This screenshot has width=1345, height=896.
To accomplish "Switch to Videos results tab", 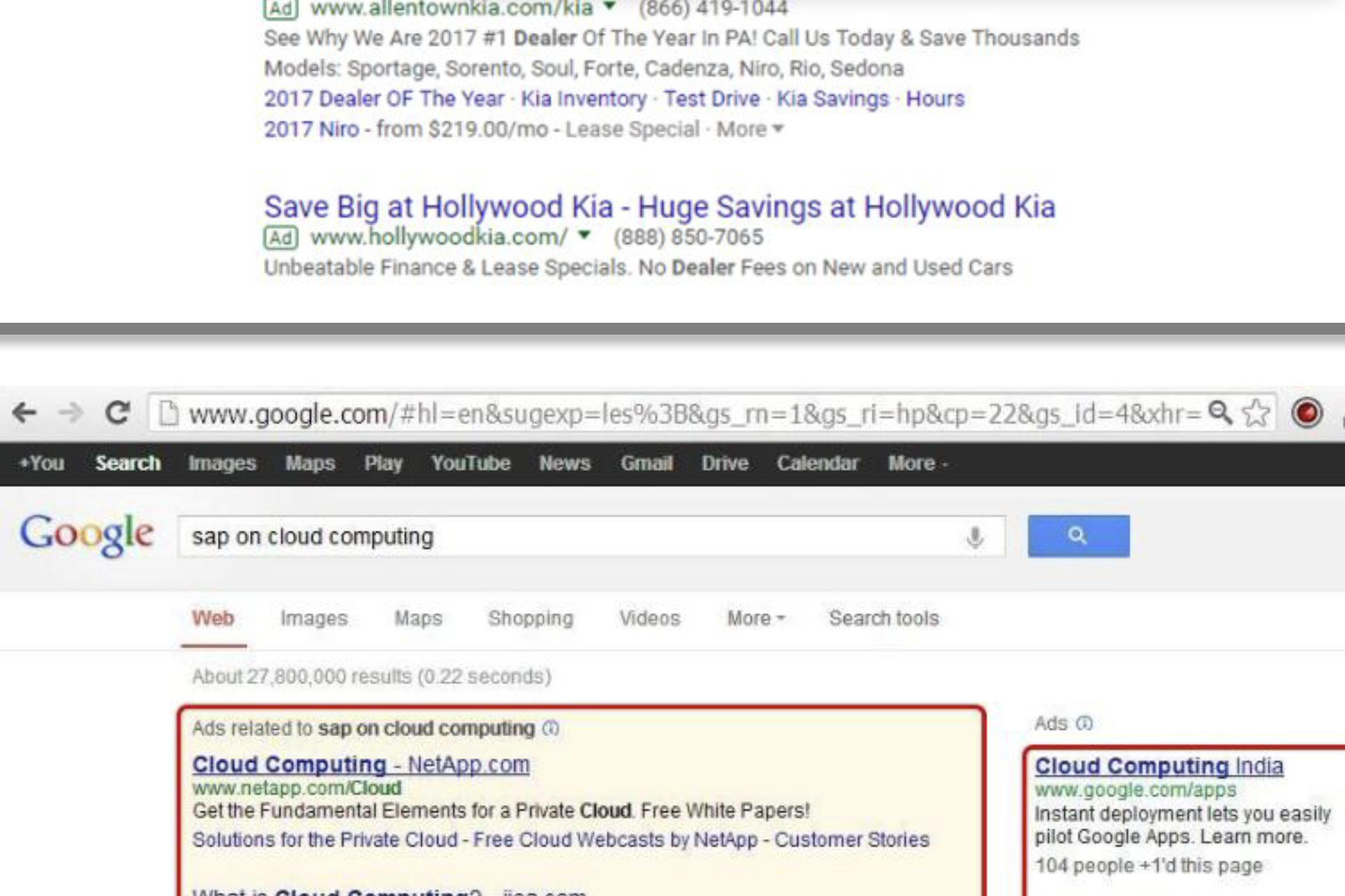I will (x=649, y=618).
